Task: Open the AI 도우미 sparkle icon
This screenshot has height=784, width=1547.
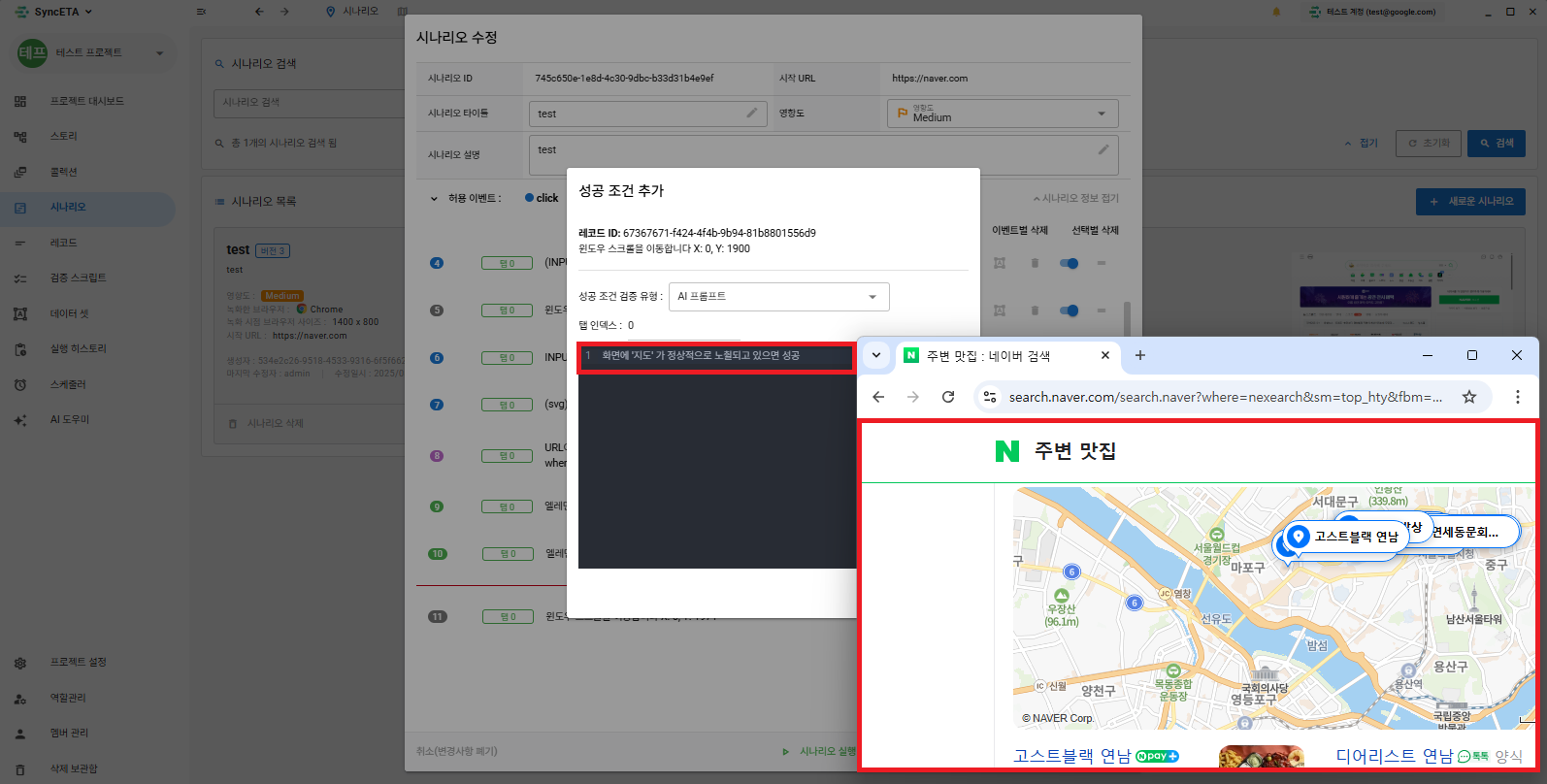Action: 20,420
